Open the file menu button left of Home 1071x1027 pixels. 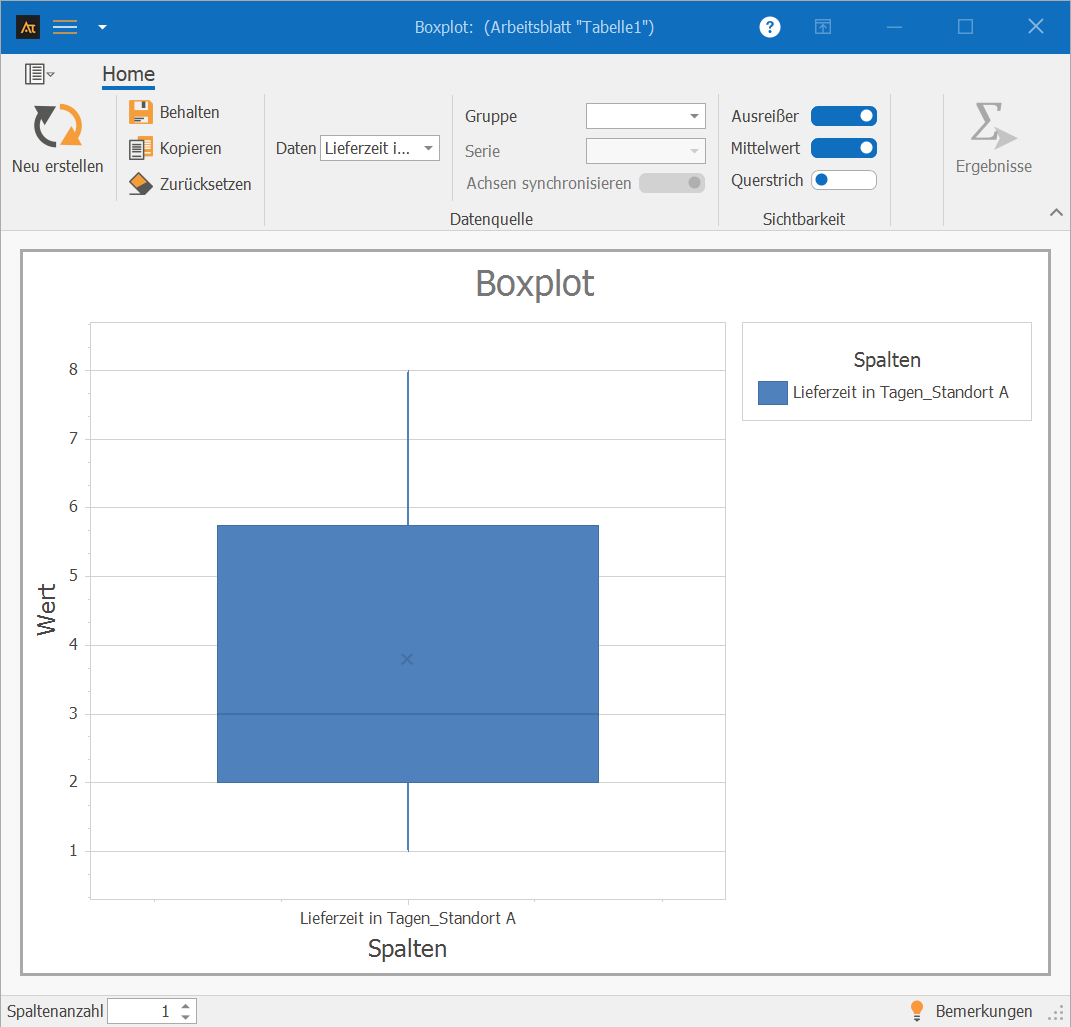pos(39,74)
